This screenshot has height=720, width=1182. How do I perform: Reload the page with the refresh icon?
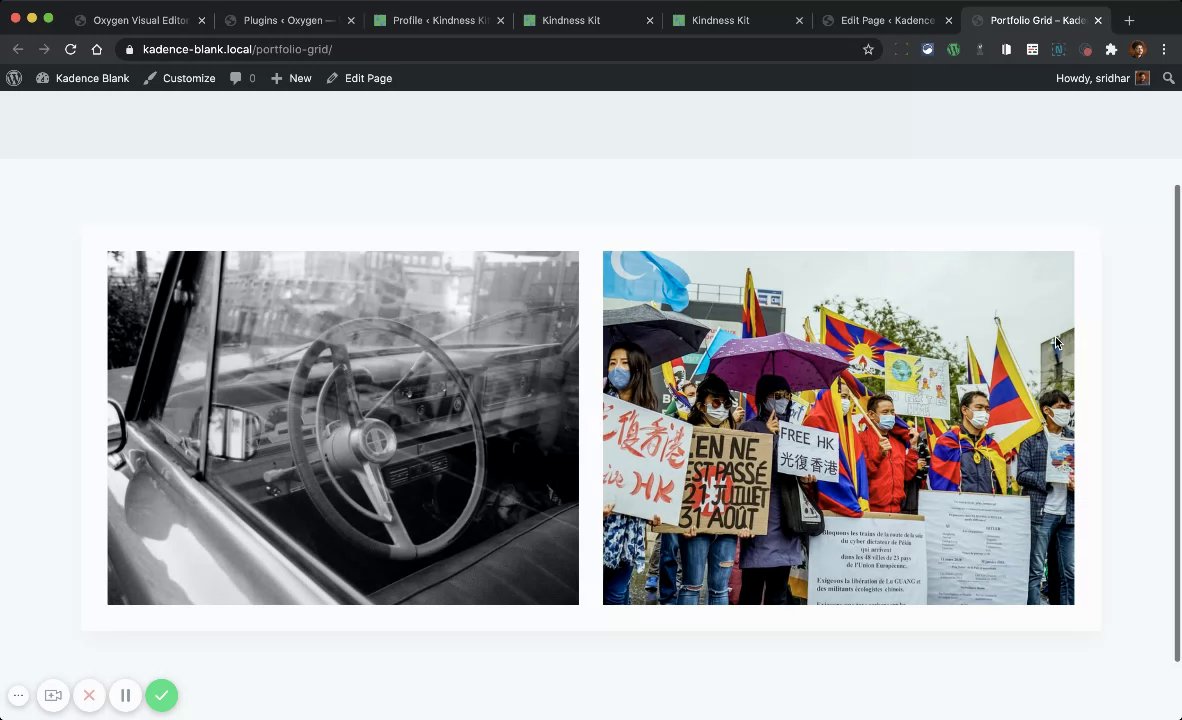[70, 49]
